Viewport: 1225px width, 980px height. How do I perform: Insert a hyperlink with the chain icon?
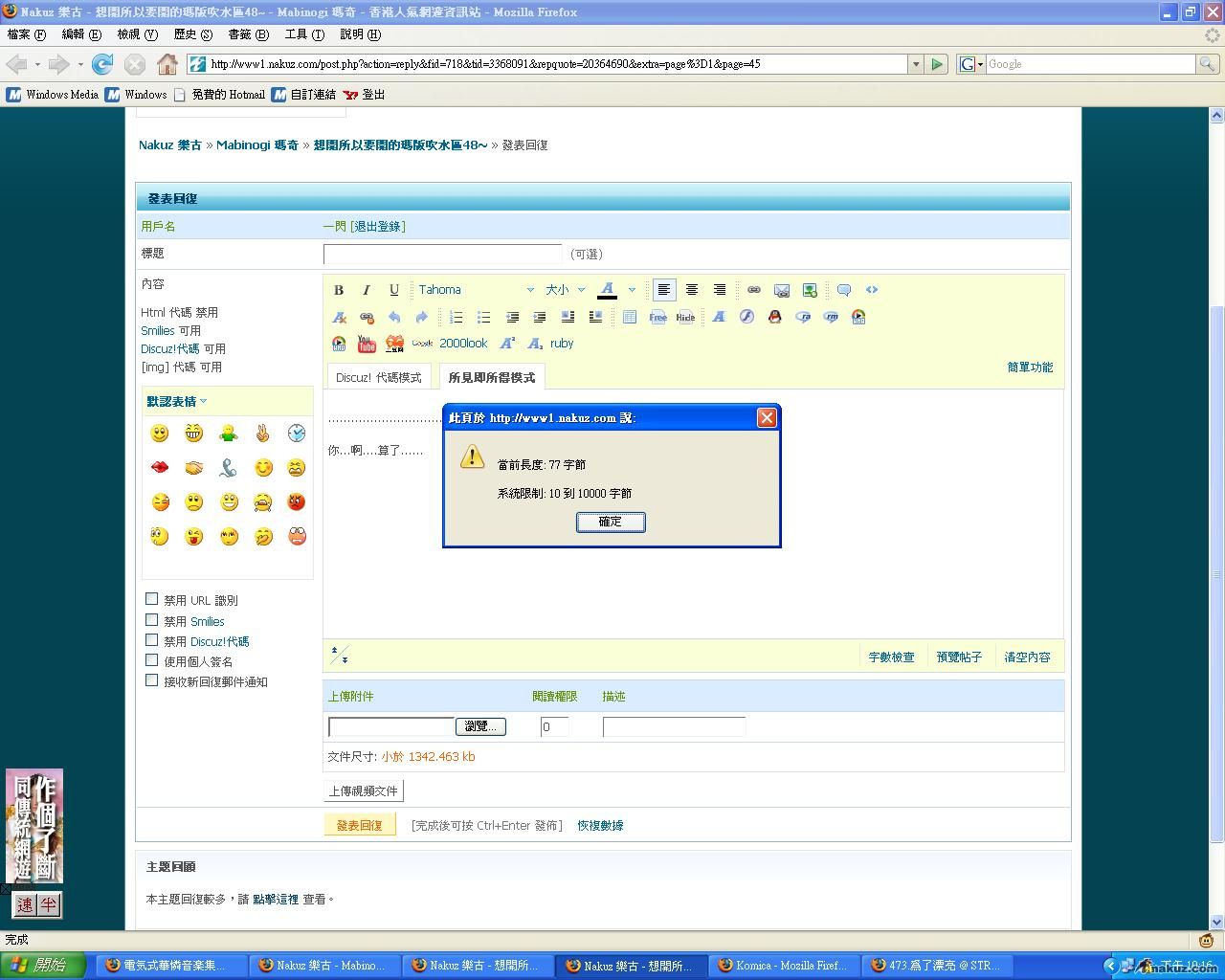pyautogui.click(x=753, y=290)
